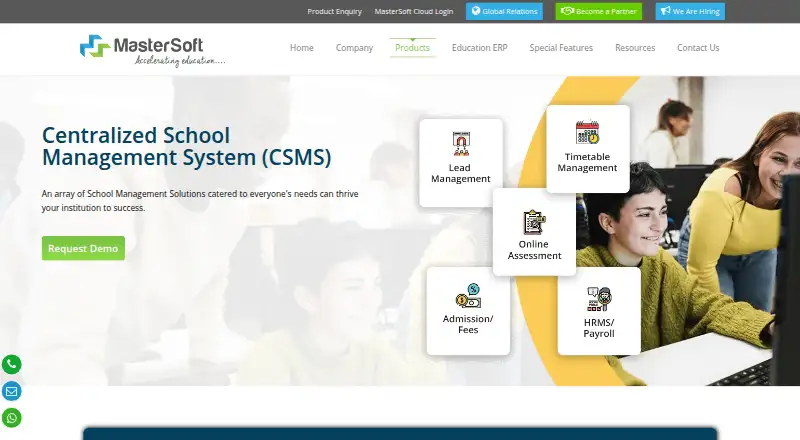This screenshot has width=800, height=440.
Task: Open the Education ERP menu
Action: coord(480,47)
